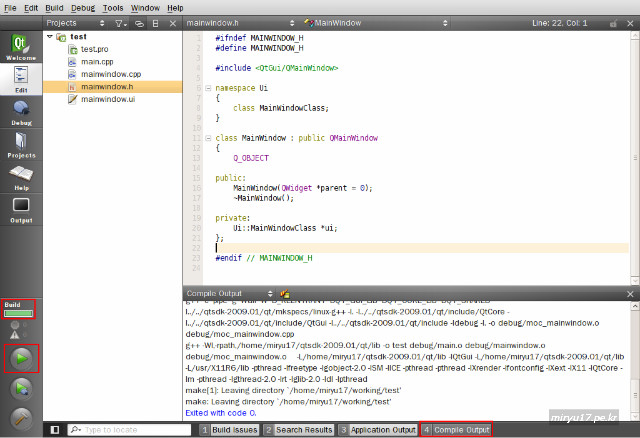Open the Projects mode in sidebar

[21, 145]
